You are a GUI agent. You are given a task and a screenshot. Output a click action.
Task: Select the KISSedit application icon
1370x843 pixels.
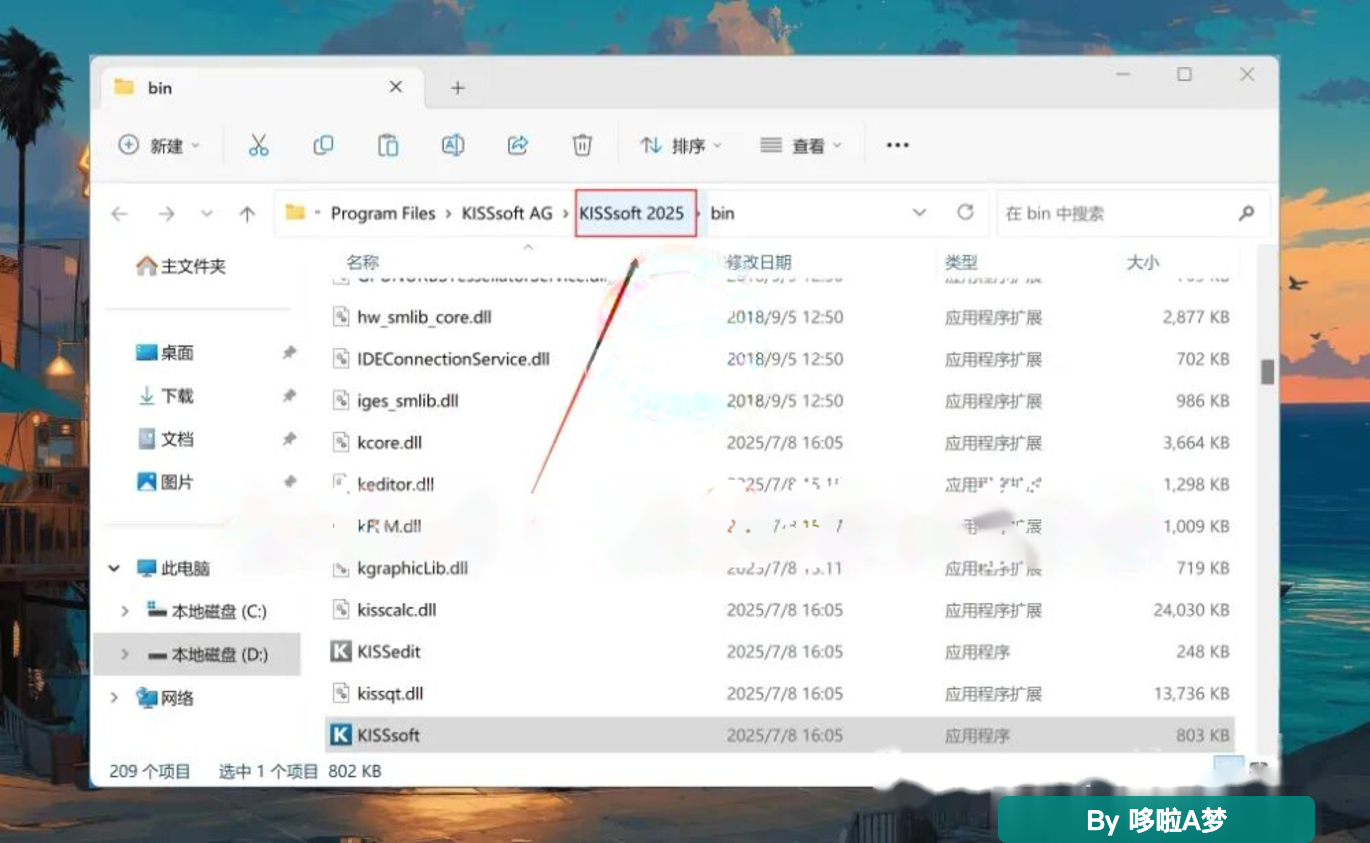click(341, 651)
